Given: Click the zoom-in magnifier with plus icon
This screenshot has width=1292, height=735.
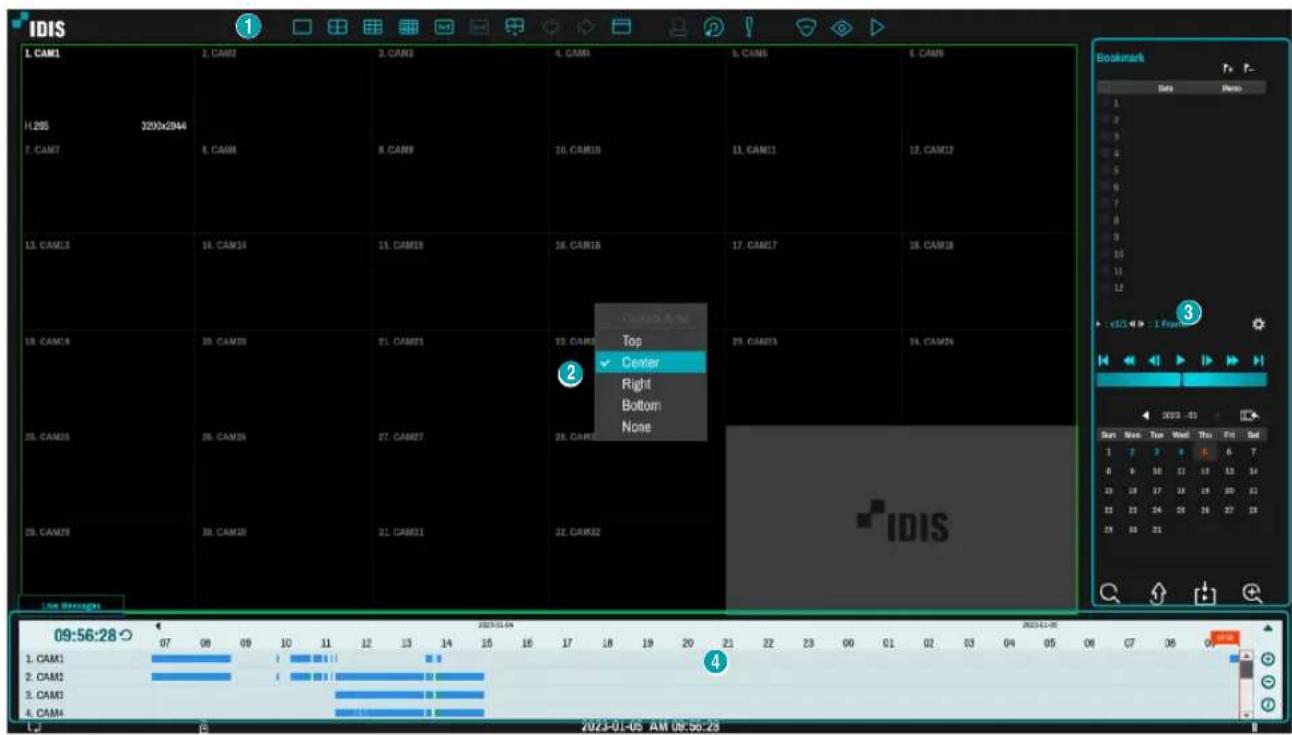Looking at the screenshot, I should 1252,592.
